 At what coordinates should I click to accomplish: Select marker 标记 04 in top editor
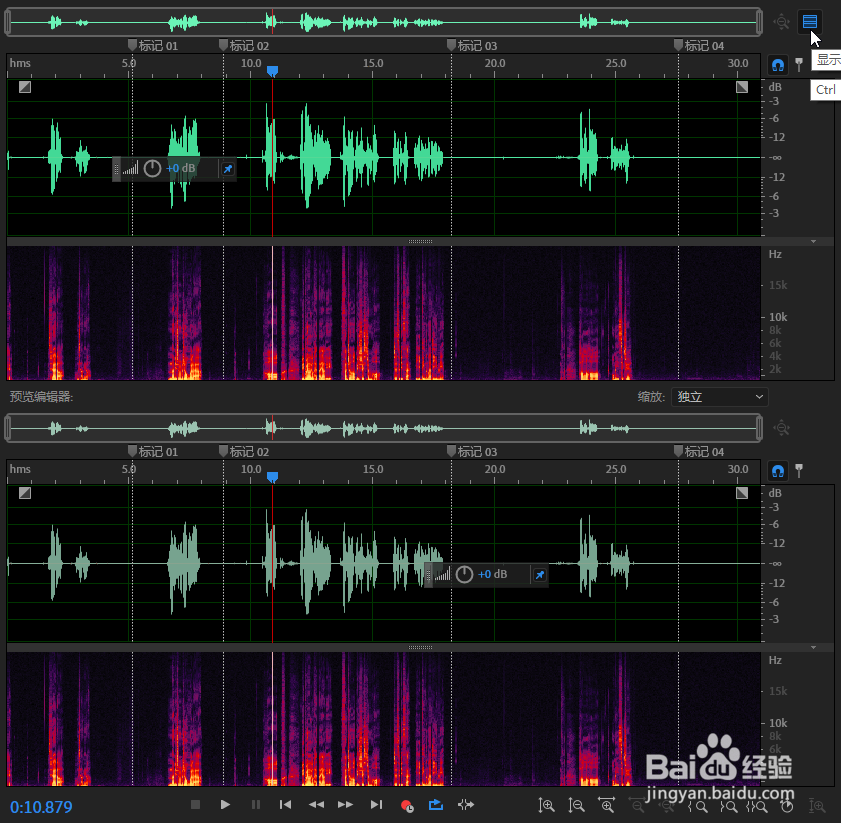(699, 46)
